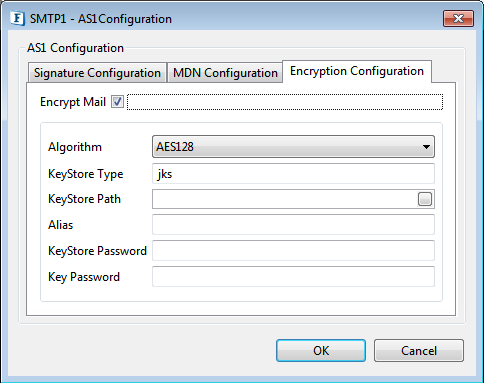Focus the KeyStore Type field containing jks
This screenshot has height=383, width=484.
pyautogui.click(x=293, y=173)
